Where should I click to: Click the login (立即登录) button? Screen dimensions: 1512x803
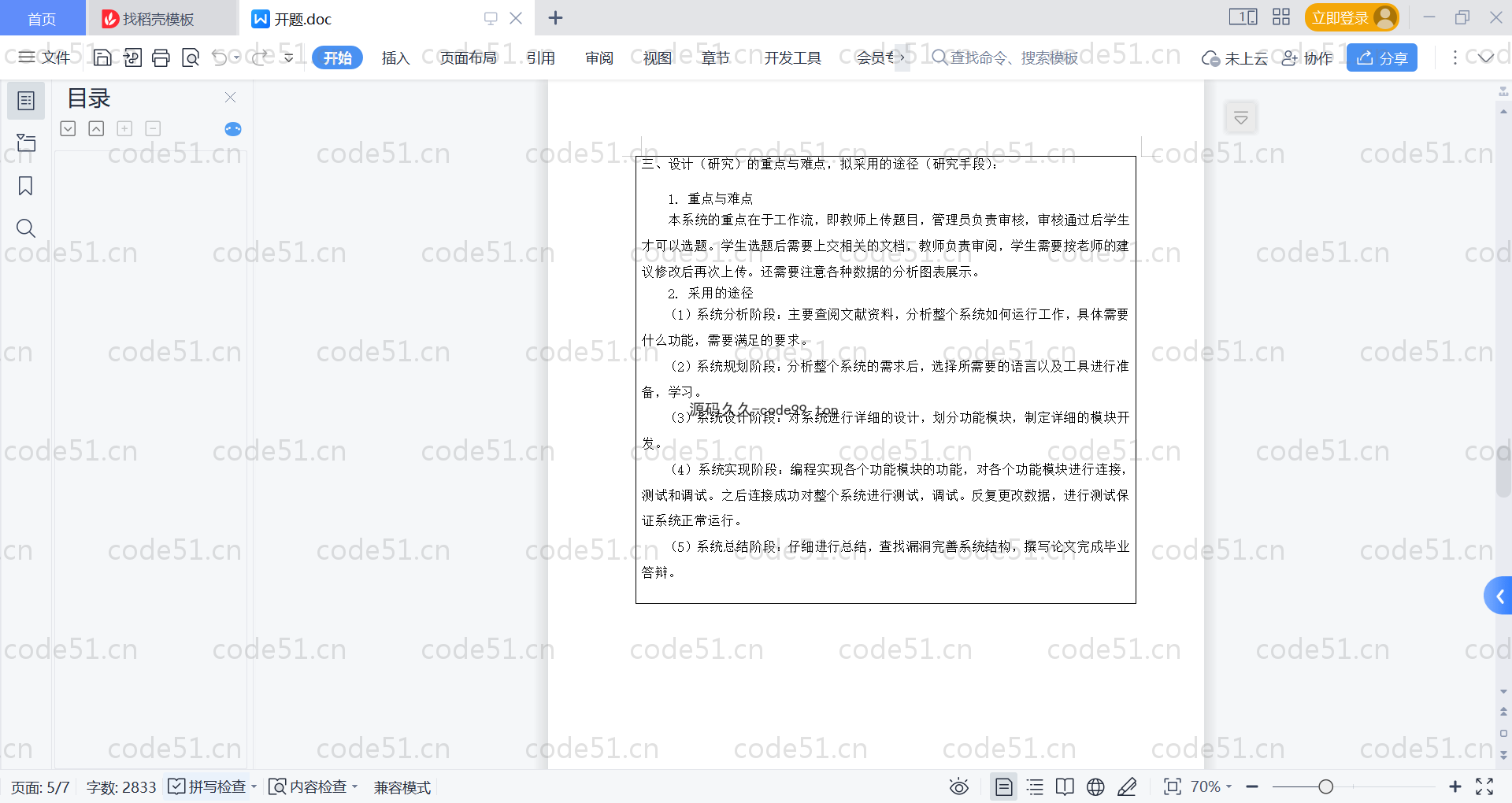tap(1351, 17)
